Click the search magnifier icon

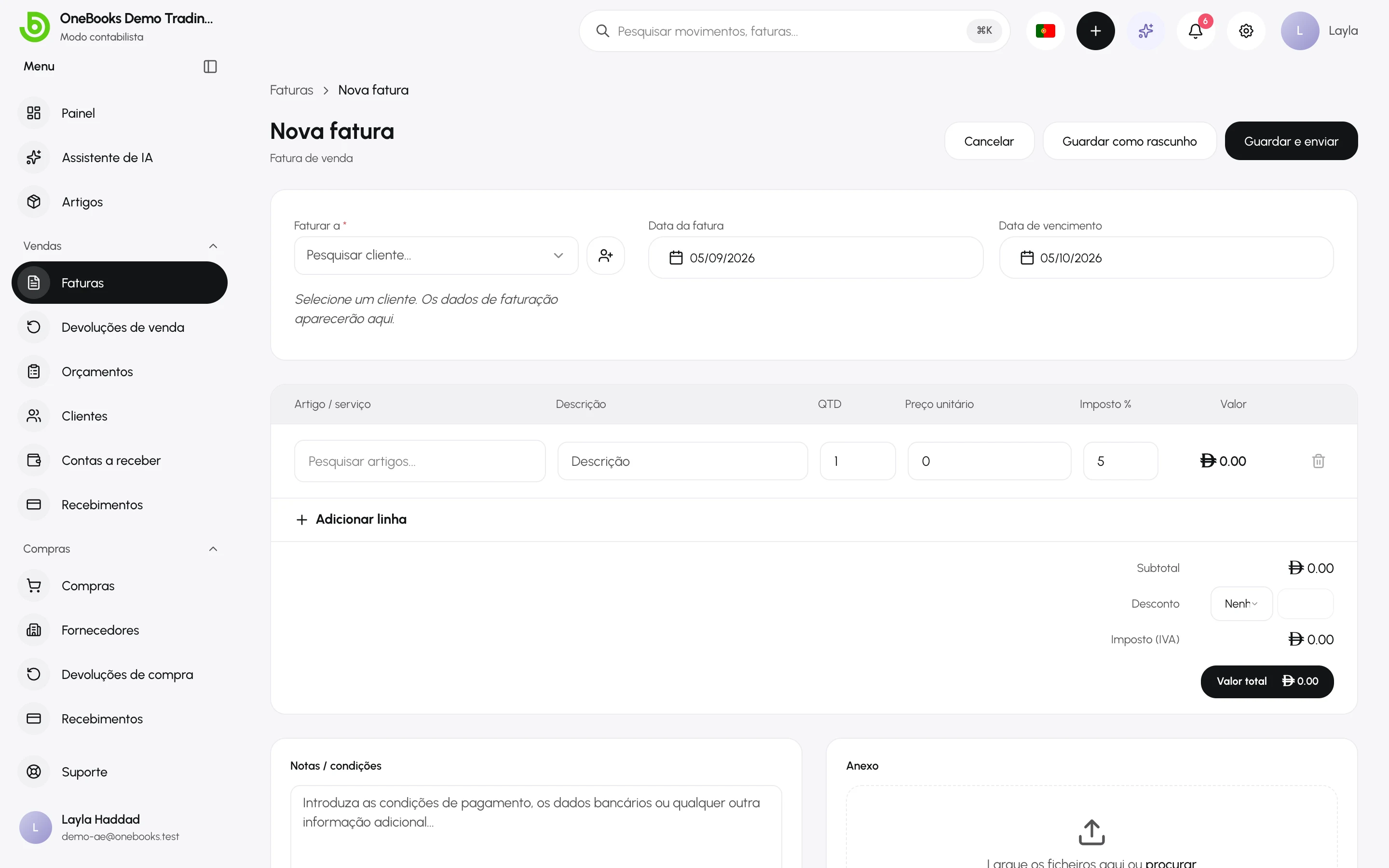(602, 31)
